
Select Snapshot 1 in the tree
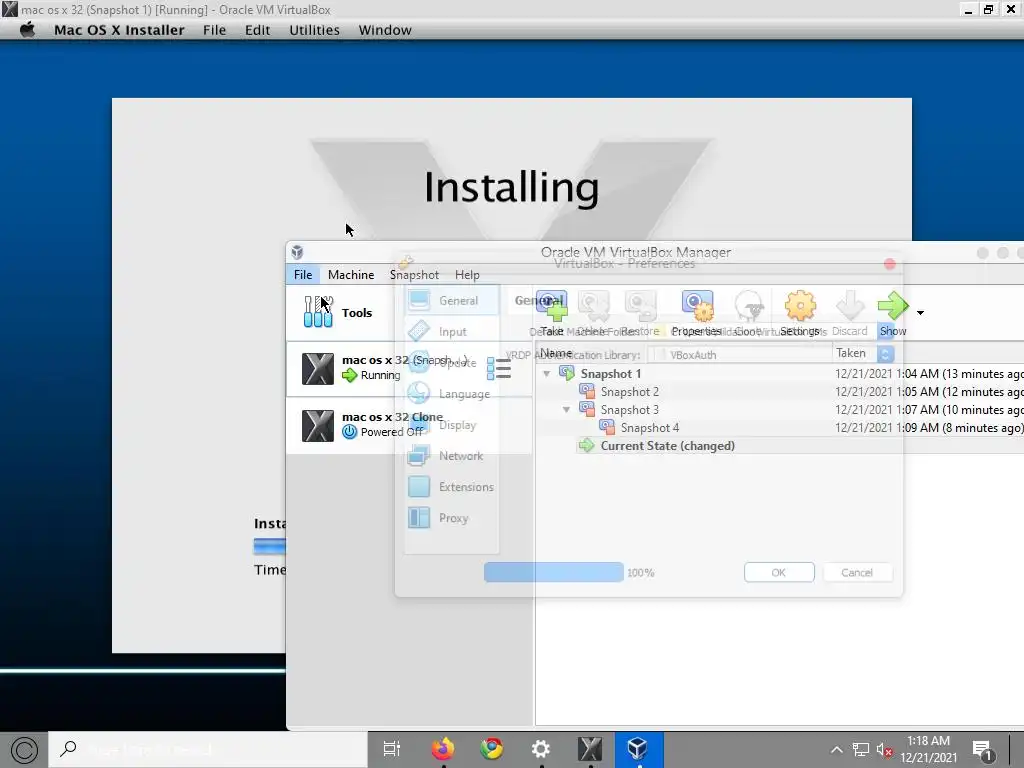click(611, 374)
